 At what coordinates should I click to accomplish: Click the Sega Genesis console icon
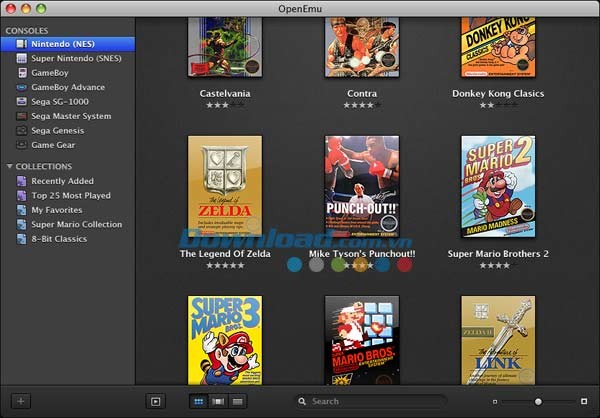[x=21, y=131]
